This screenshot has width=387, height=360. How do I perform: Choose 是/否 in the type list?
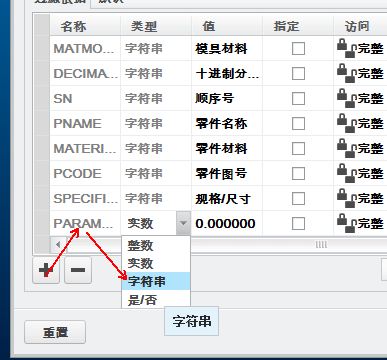coord(156,300)
